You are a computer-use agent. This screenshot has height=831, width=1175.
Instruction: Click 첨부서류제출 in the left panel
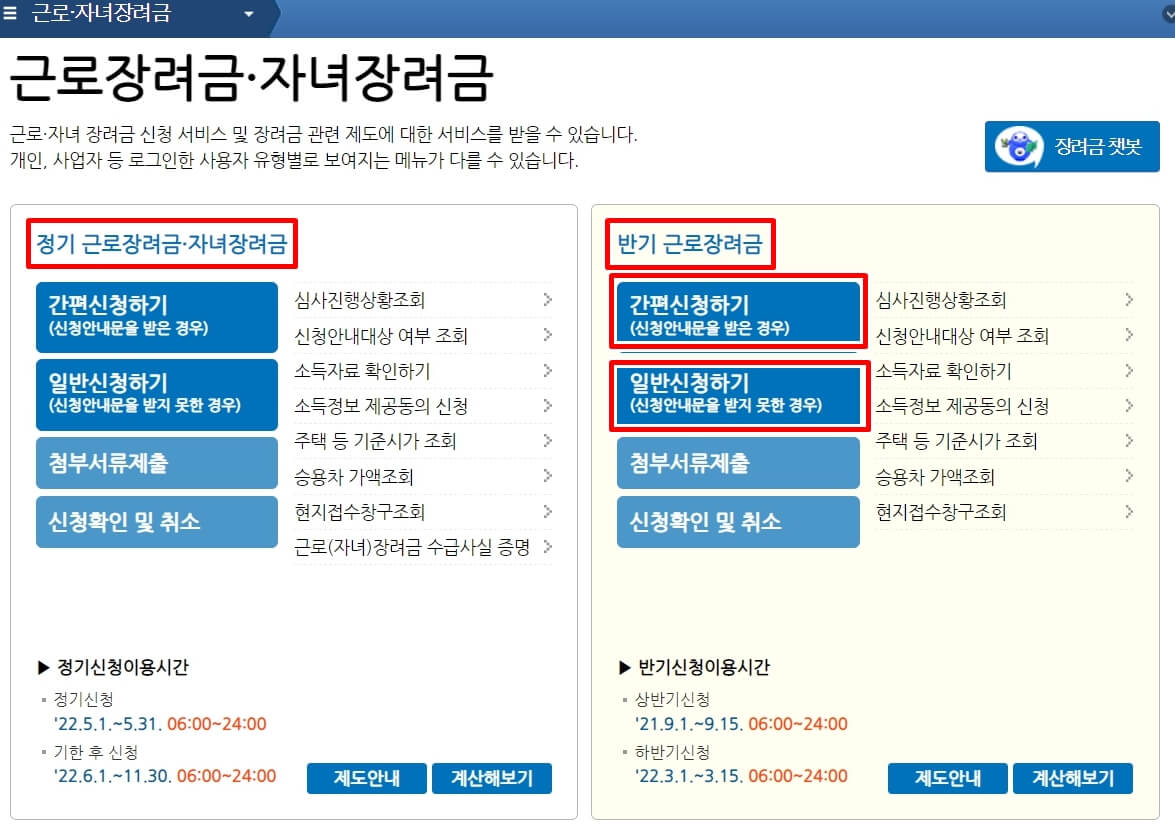click(157, 462)
